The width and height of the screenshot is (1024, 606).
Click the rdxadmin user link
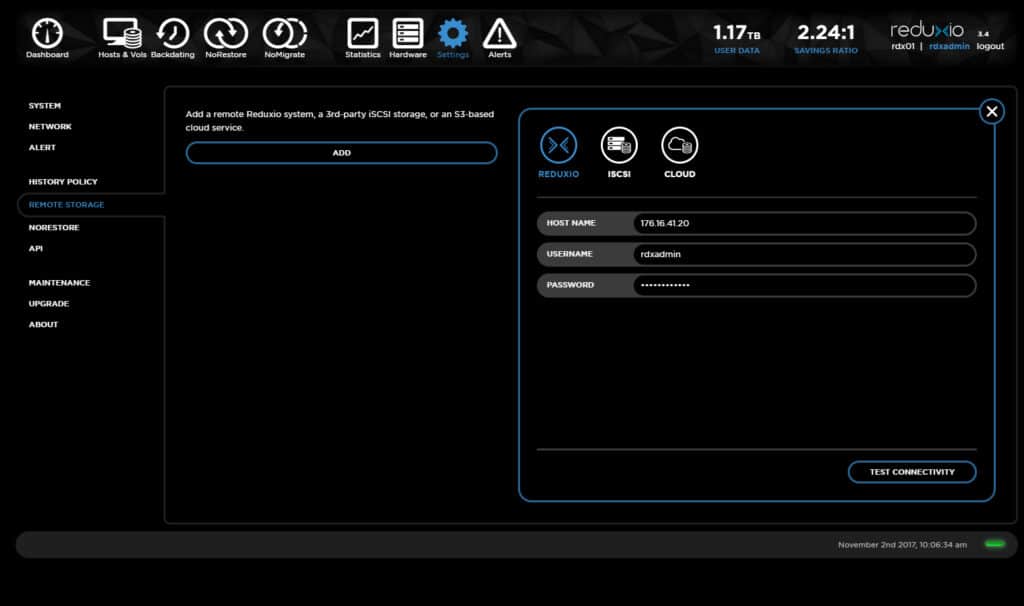point(949,46)
